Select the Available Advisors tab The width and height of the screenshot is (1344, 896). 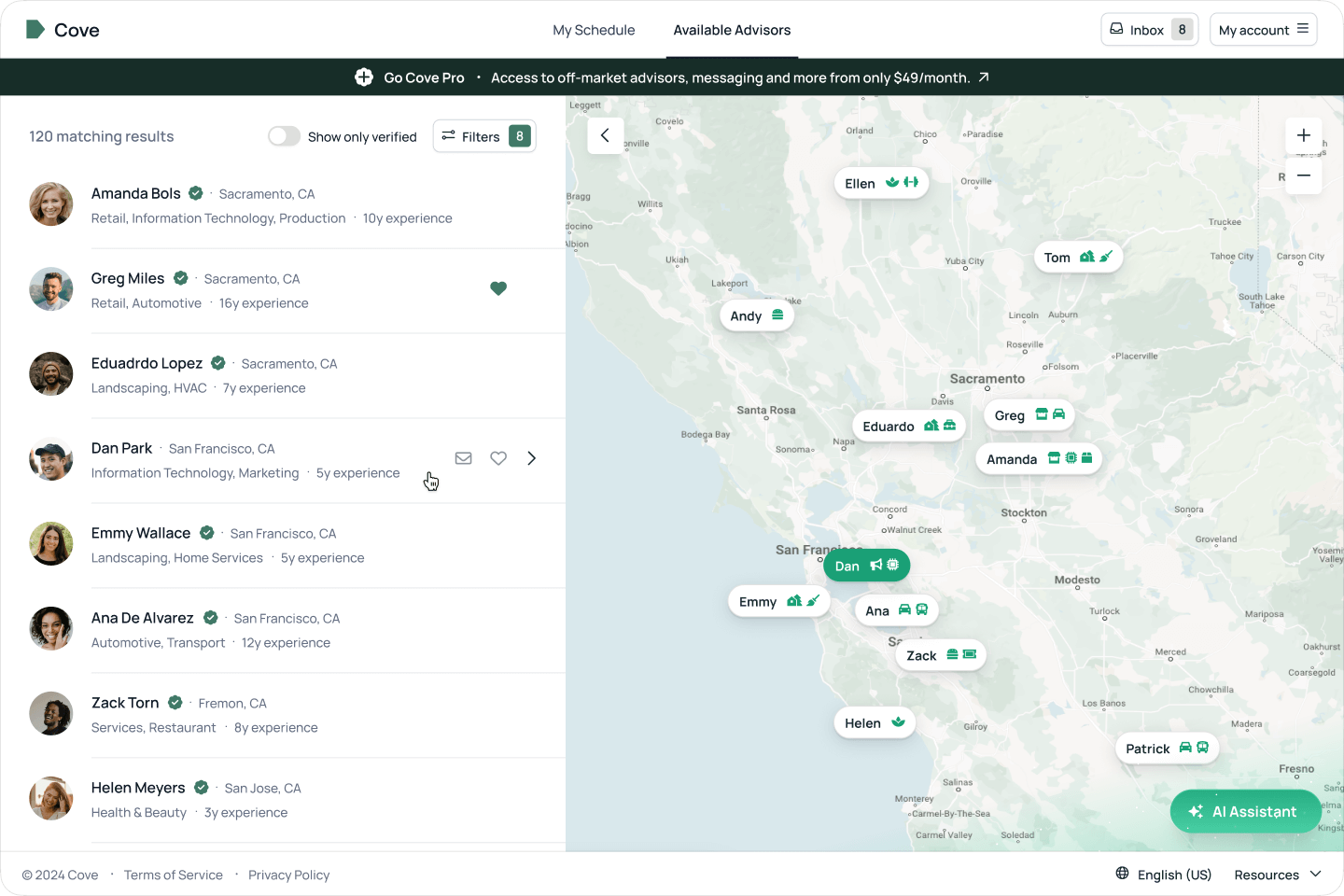tap(732, 30)
